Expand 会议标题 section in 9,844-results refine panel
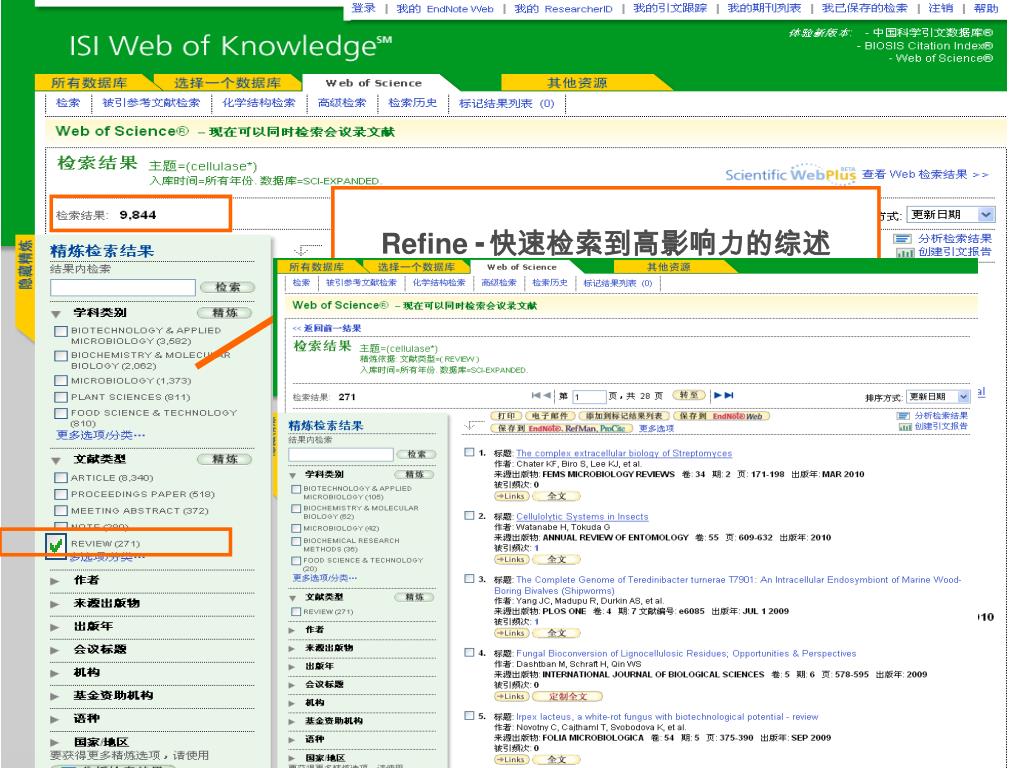The image size is (1024, 768). click(x=55, y=650)
